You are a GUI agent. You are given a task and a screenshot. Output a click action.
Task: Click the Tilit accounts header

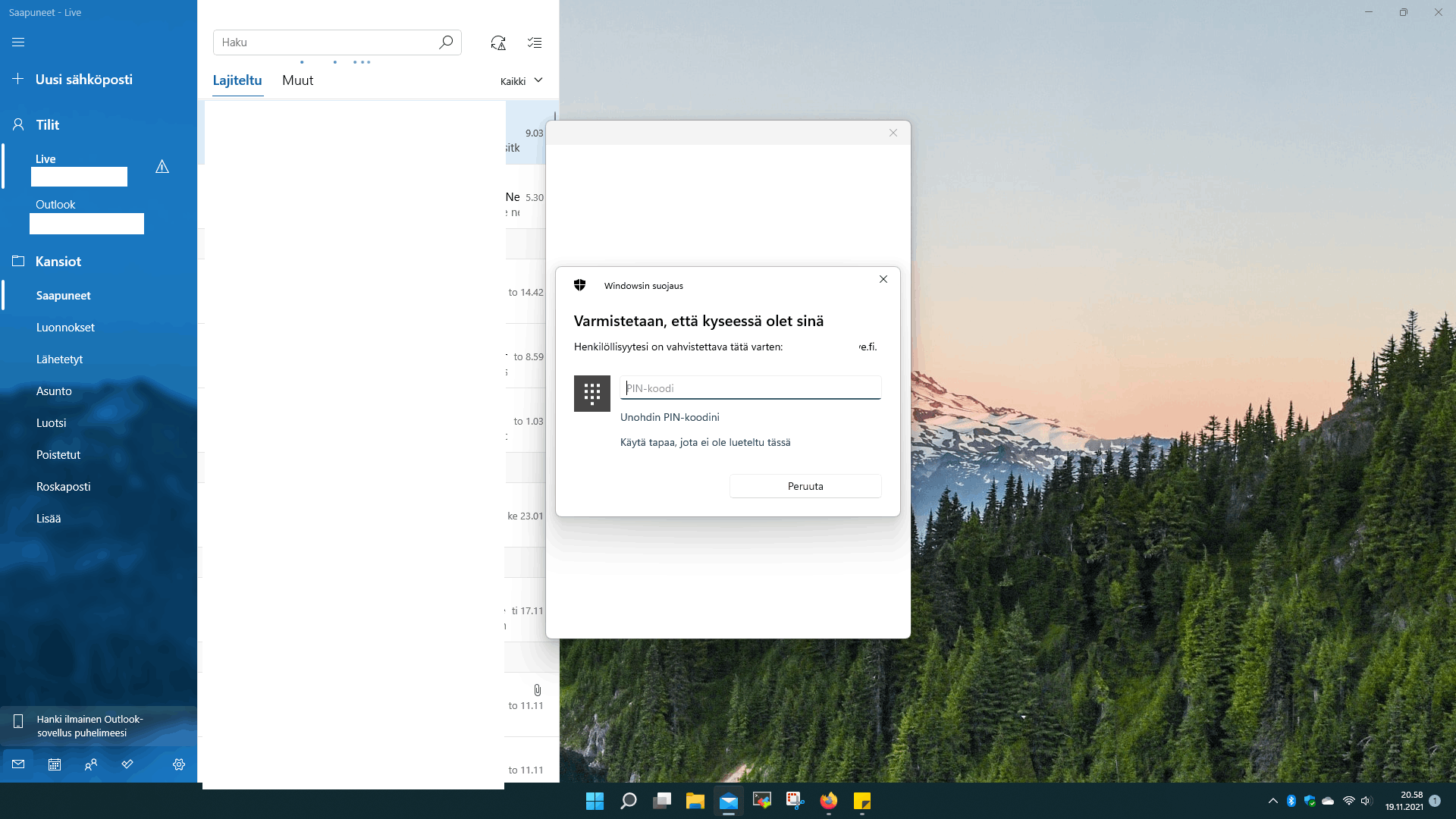(48, 125)
